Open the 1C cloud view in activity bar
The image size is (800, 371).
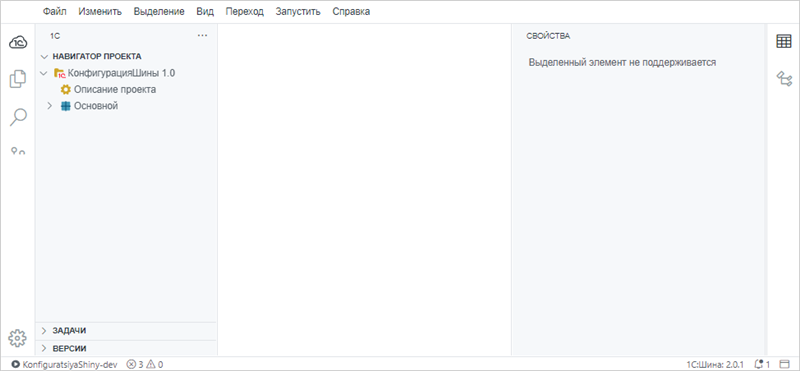pyautogui.click(x=18, y=43)
